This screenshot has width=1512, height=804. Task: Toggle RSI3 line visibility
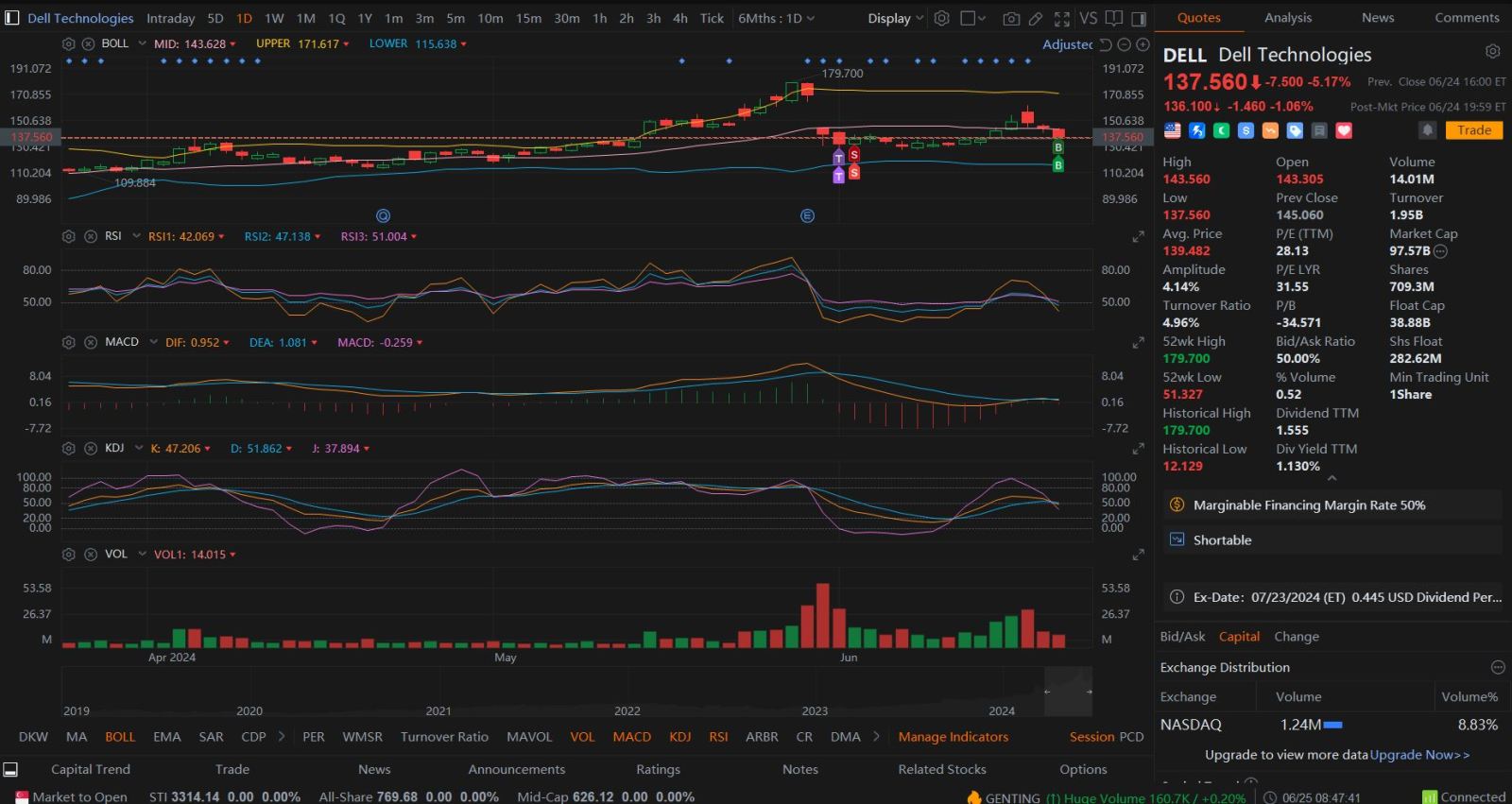[x=379, y=236]
